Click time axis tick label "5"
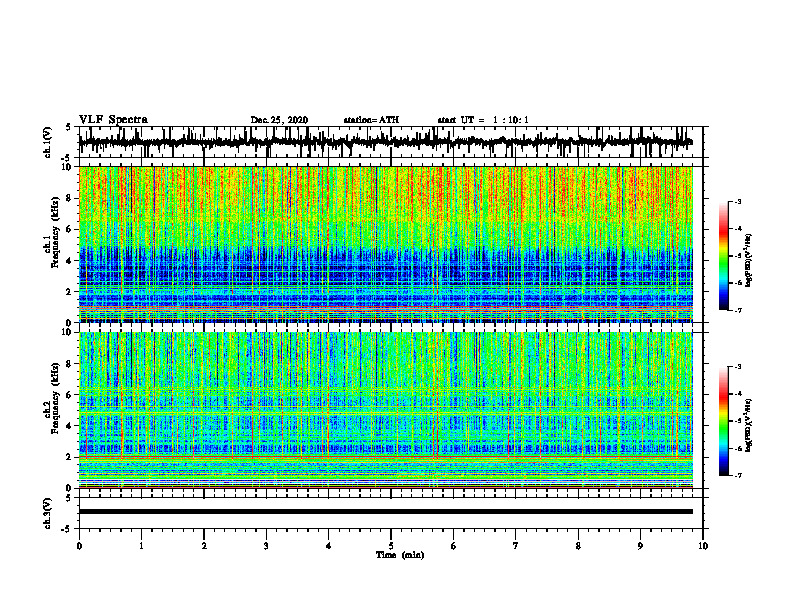Viewport: 792px width, 612px height. click(391, 546)
